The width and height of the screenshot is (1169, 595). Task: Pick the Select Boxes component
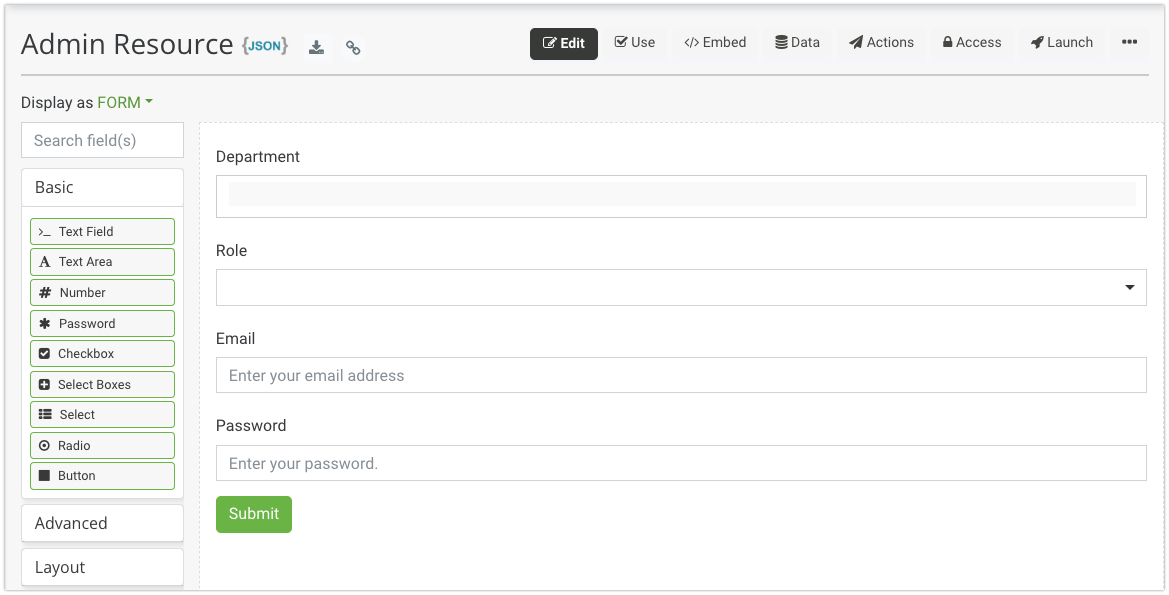pyautogui.click(x=102, y=385)
